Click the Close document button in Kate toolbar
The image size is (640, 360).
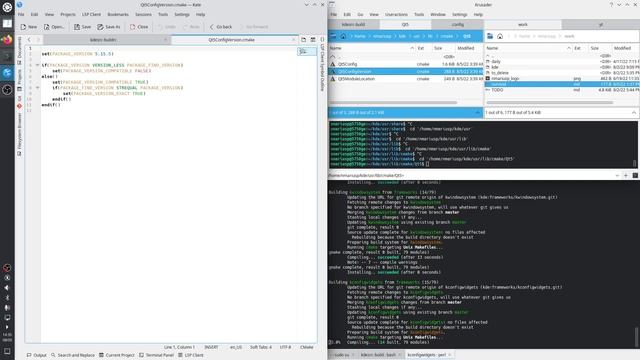tap(139, 27)
